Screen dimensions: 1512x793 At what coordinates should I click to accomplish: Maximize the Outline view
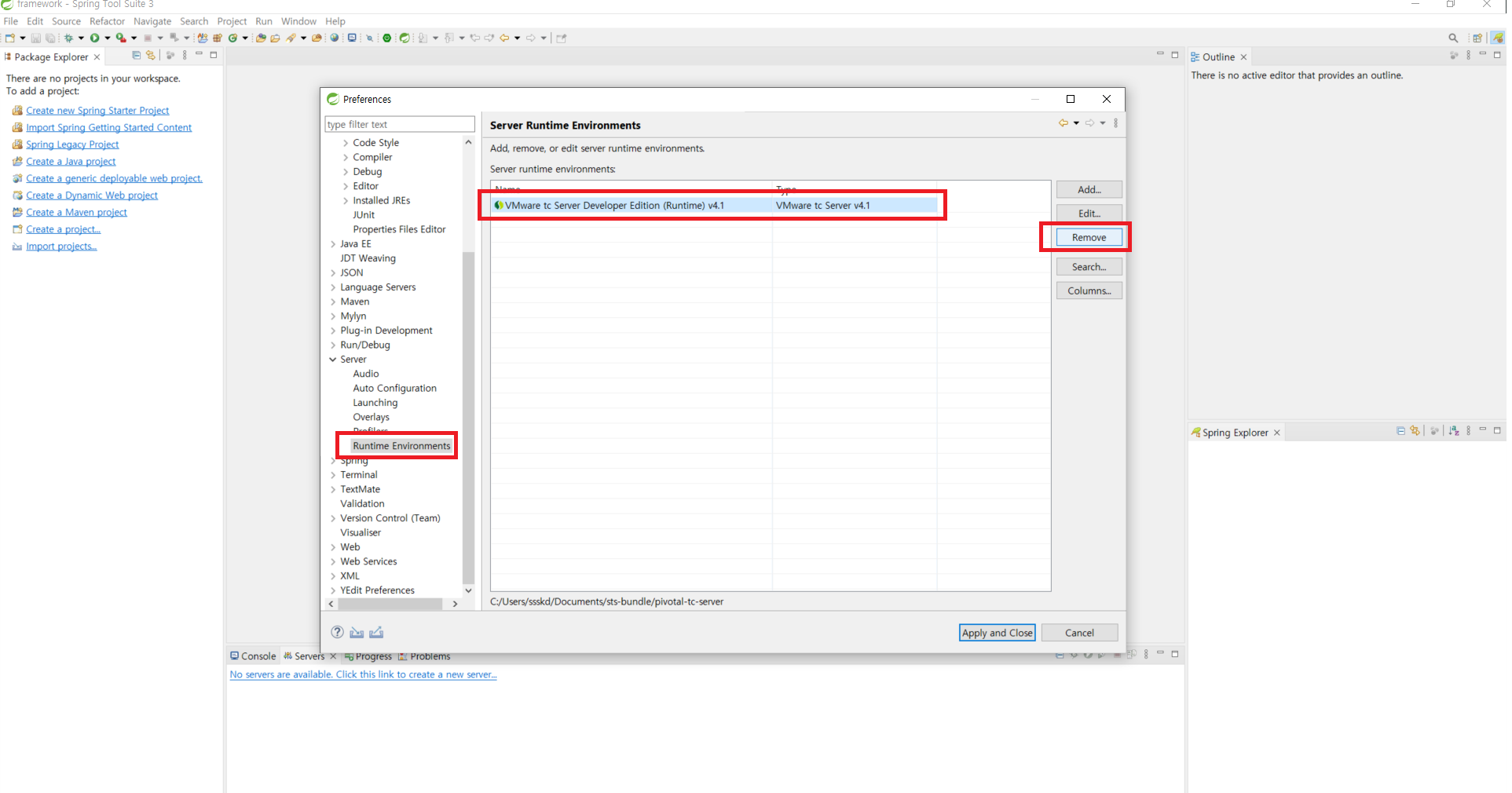click(1497, 55)
